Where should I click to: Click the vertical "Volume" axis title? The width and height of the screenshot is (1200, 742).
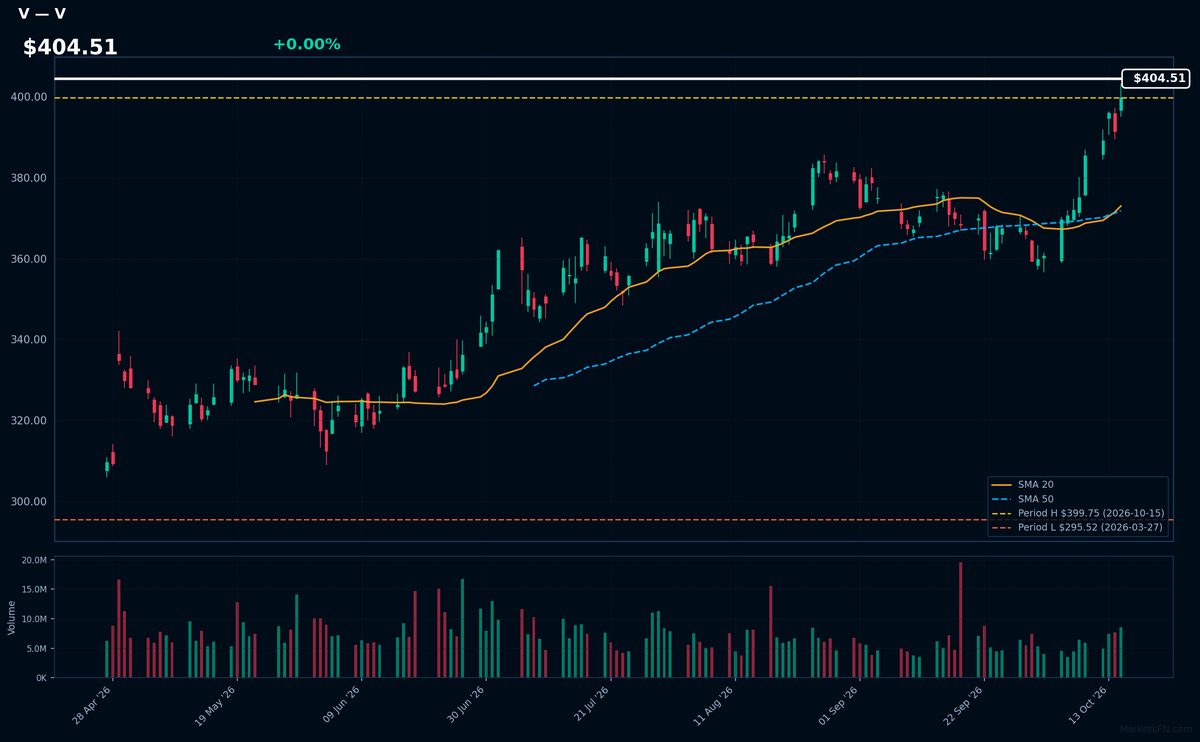click(12, 617)
